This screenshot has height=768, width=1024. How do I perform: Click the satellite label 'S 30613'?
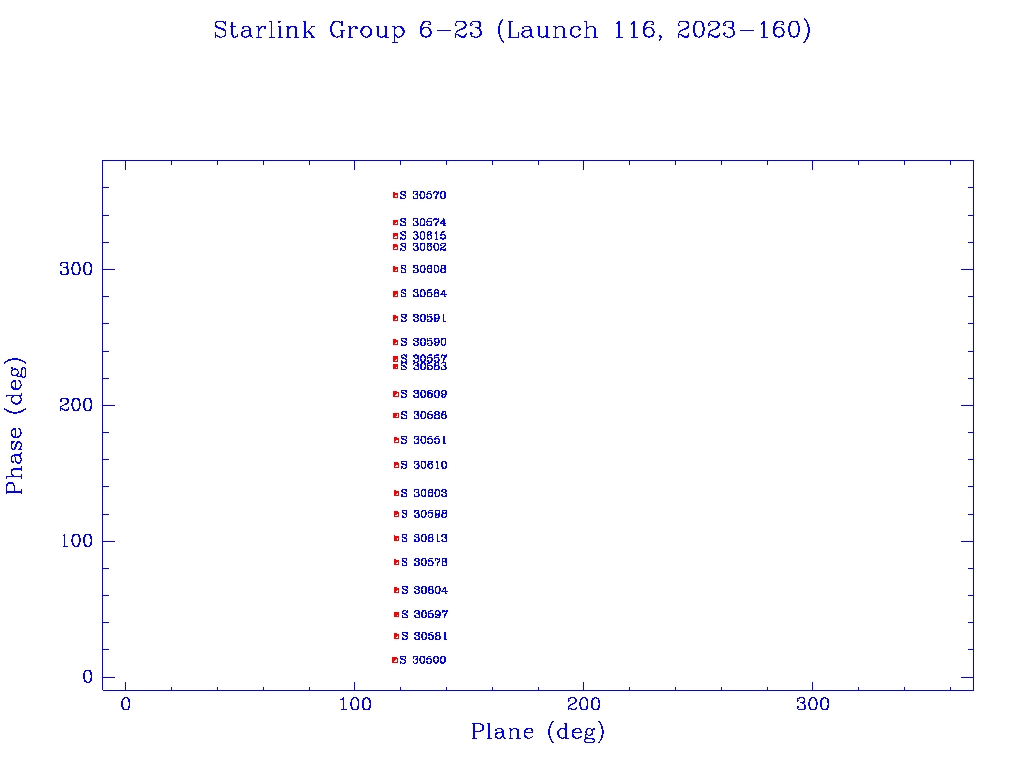(424, 538)
